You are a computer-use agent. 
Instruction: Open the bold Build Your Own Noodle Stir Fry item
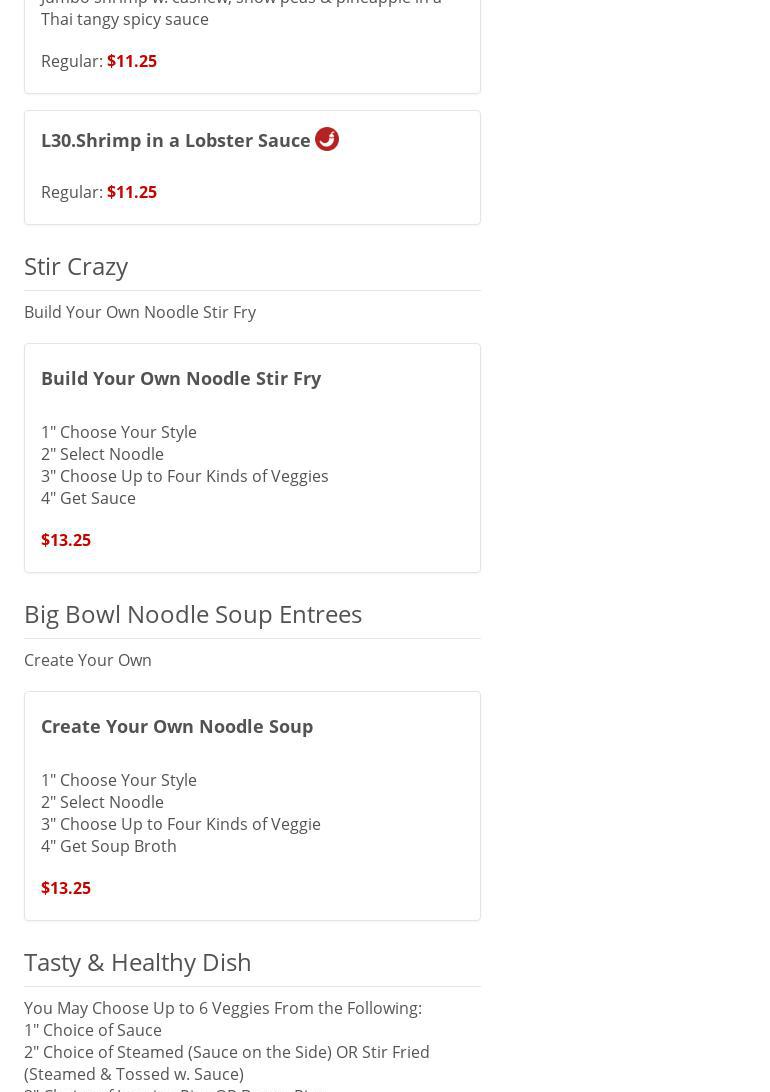coord(181,378)
